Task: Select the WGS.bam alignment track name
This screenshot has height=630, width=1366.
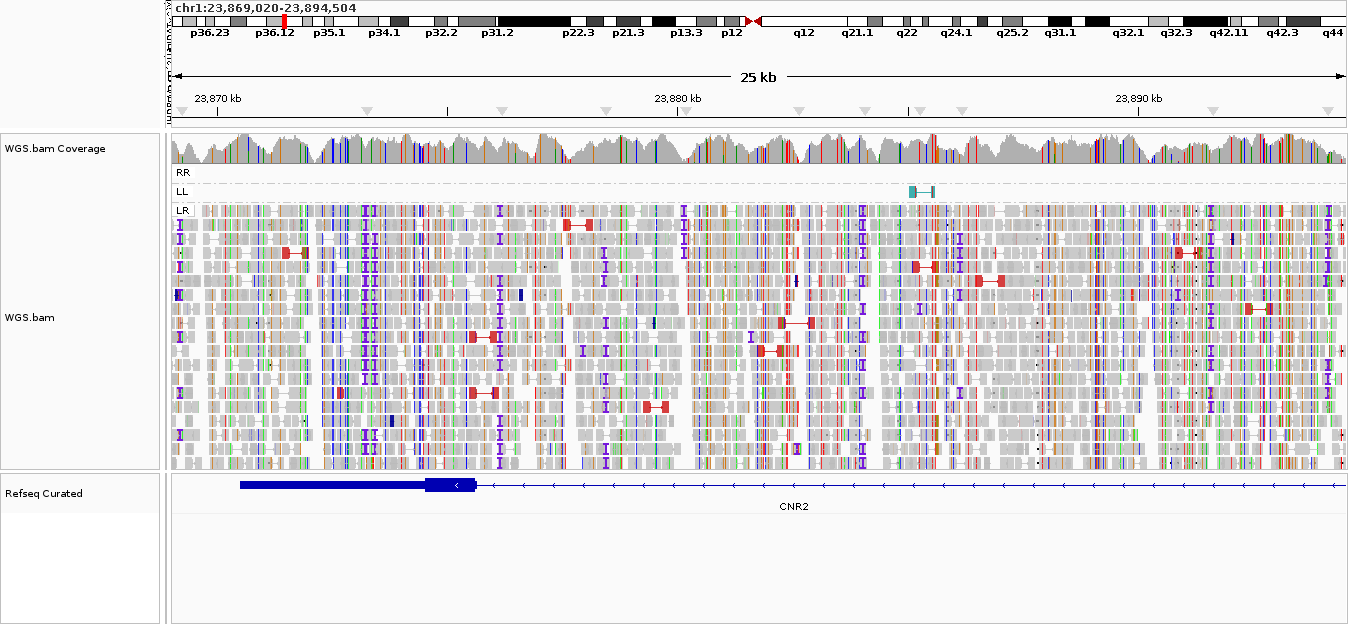Action: pyautogui.click(x=30, y=318)
